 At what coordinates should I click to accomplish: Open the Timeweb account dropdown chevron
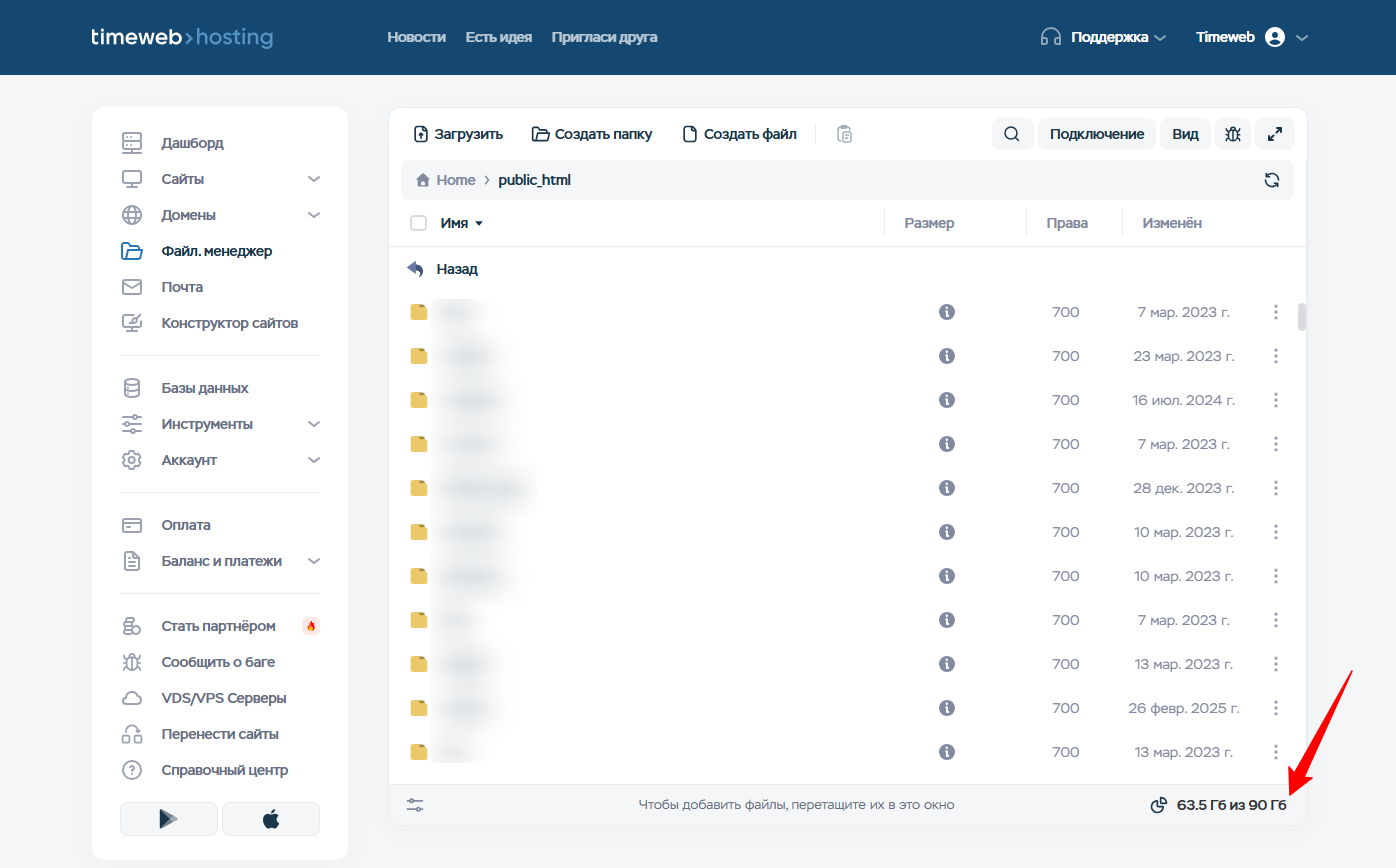click(1301, 37)
